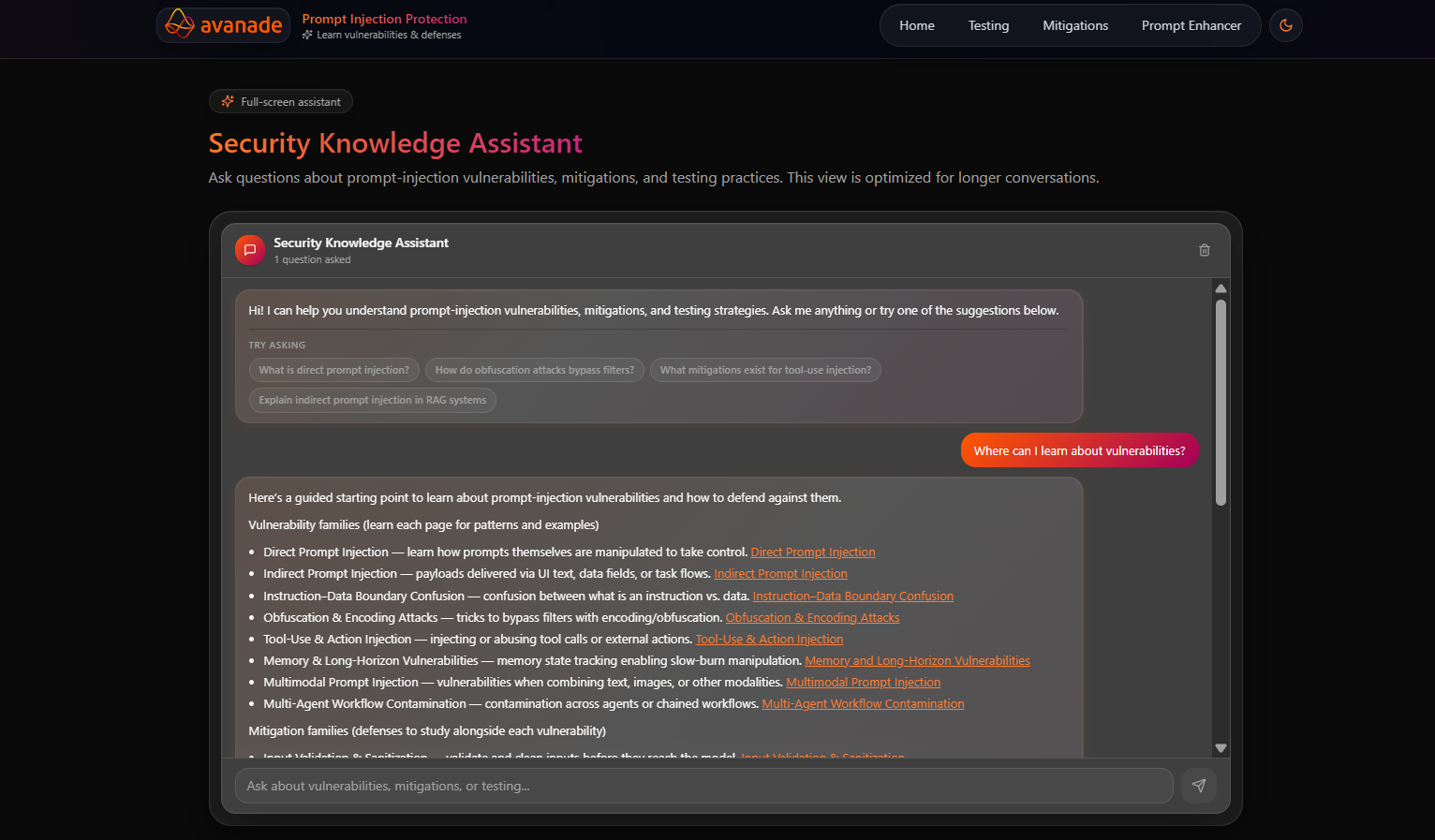Click the Avanade logo

click(x=223, y=25)
